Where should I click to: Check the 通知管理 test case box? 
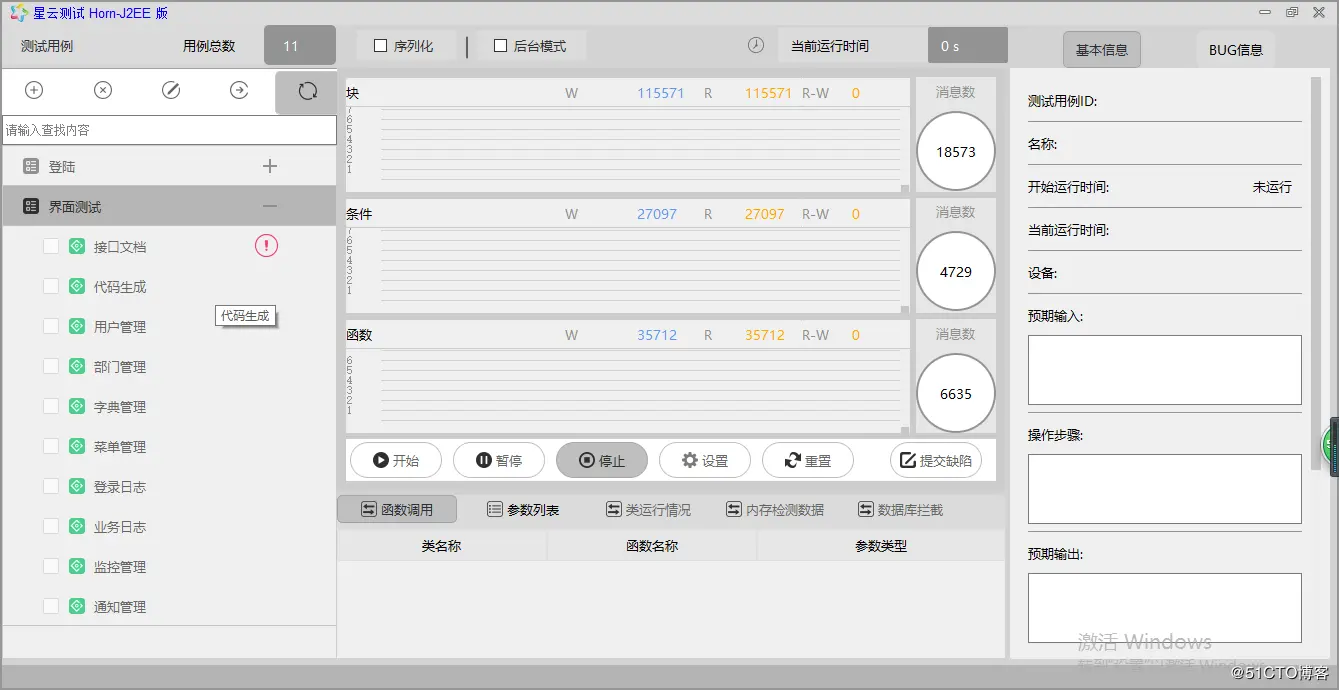tap(50, 606)
